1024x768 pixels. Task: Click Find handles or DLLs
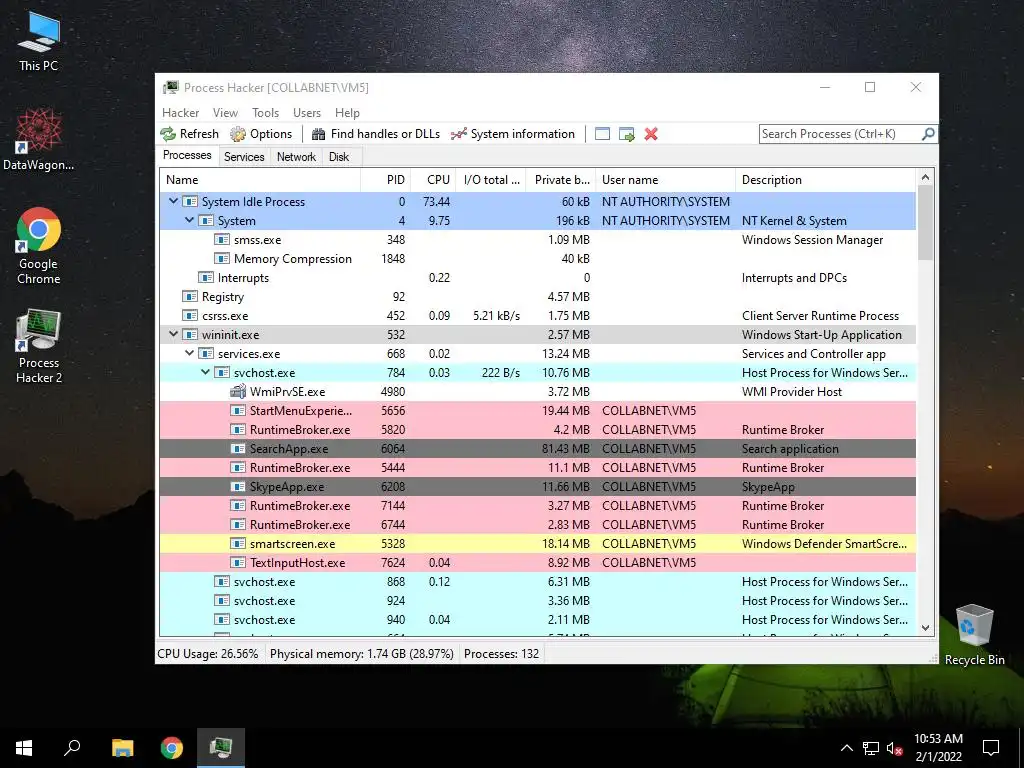(x=376, y=134)
